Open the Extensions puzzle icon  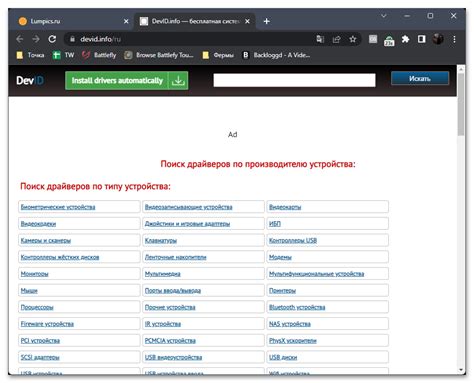point(405,39)
